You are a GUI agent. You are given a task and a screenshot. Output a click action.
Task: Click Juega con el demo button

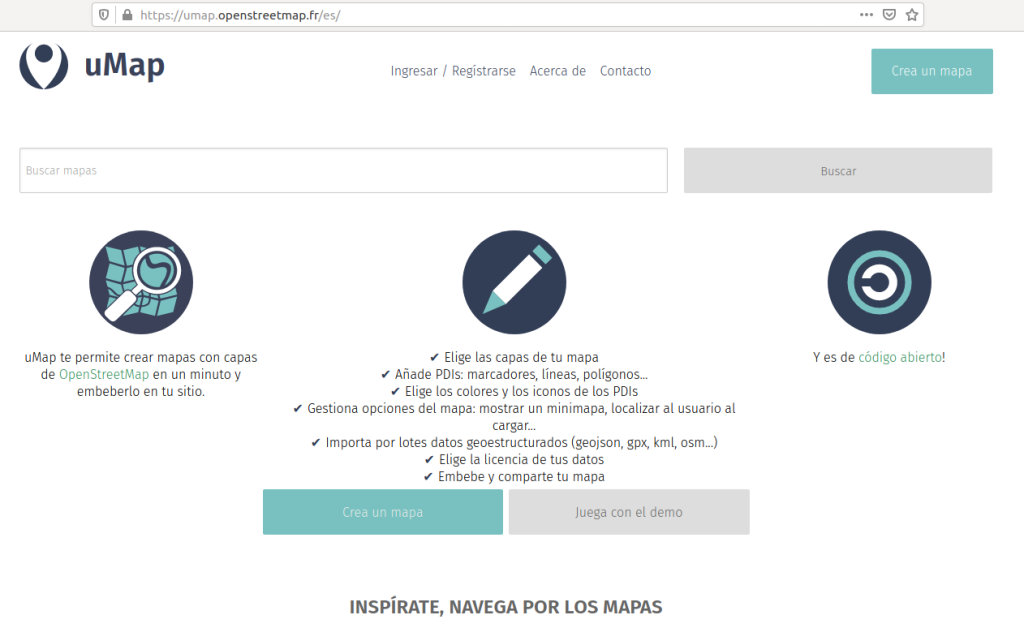tap(629, 512)
